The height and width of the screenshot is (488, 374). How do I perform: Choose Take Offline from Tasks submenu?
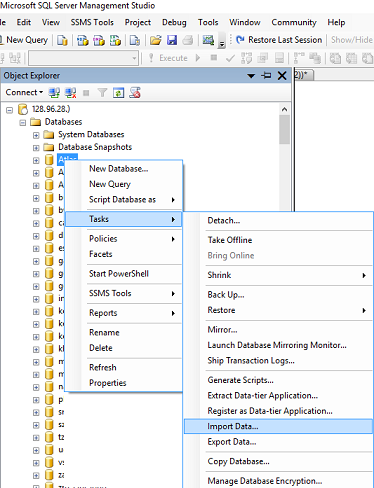pos(278,240)
